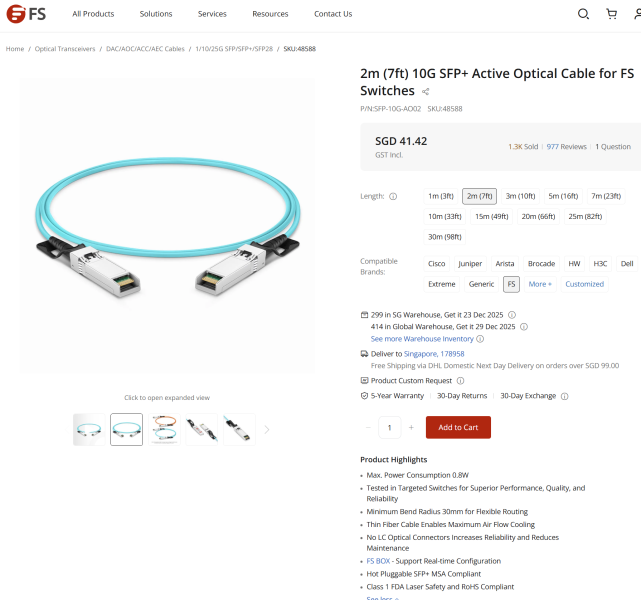
Task: Click the FS logo
Action: [x=26, y=14]
